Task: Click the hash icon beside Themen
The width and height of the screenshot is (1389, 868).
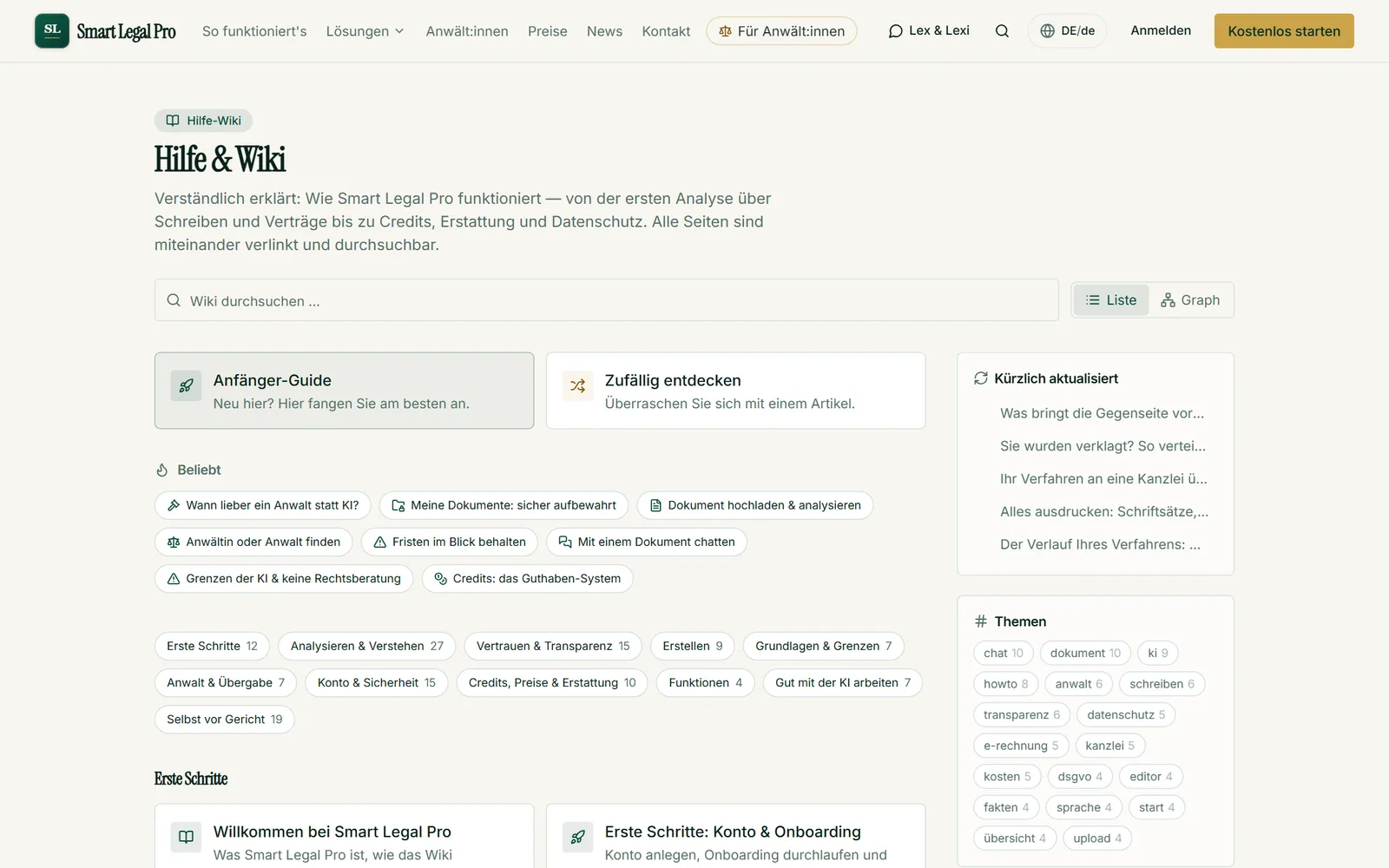Action: pyautogui.click(x=981, y=621)
